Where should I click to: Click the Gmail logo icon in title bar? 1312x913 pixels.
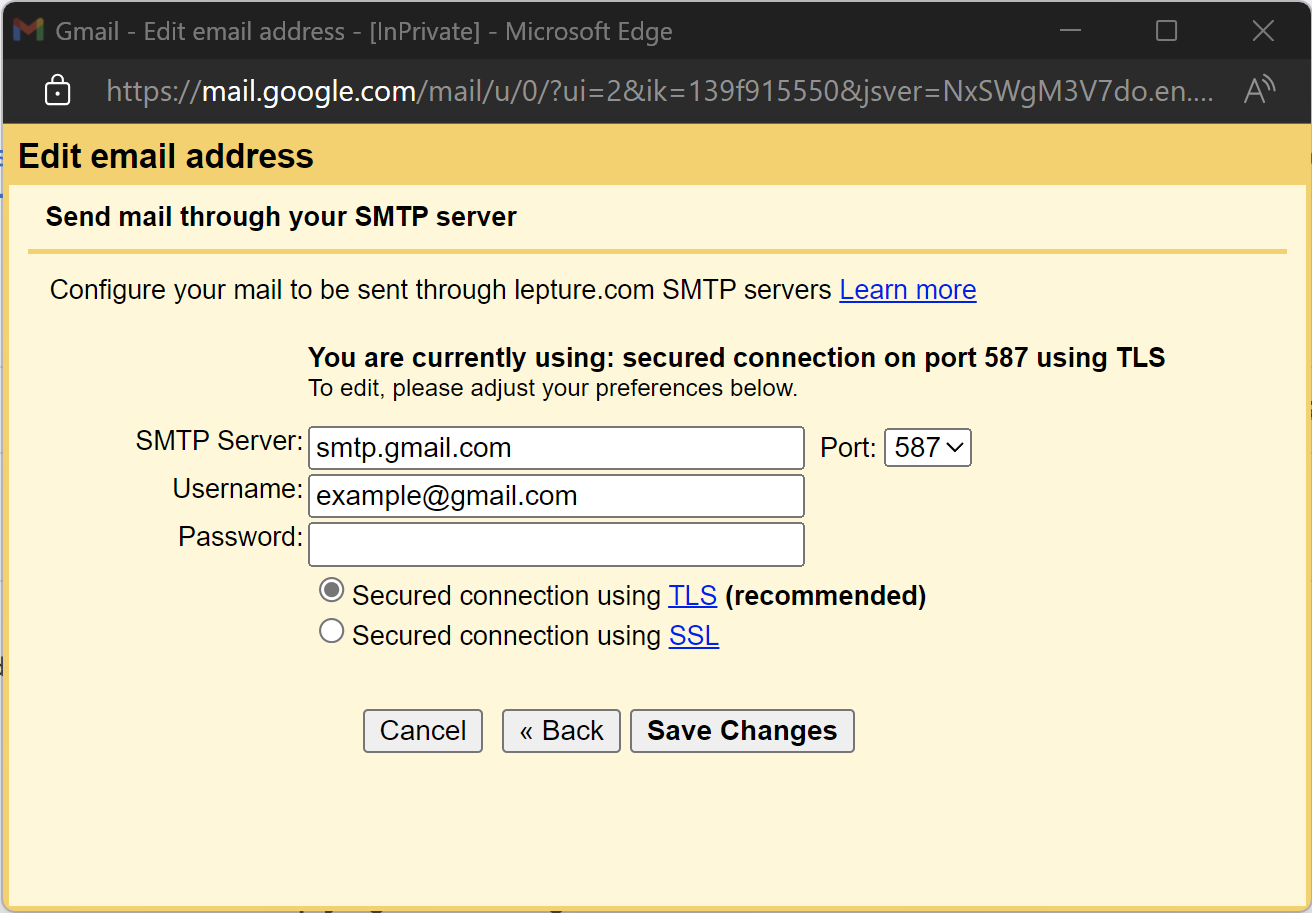tap(28, 30)
